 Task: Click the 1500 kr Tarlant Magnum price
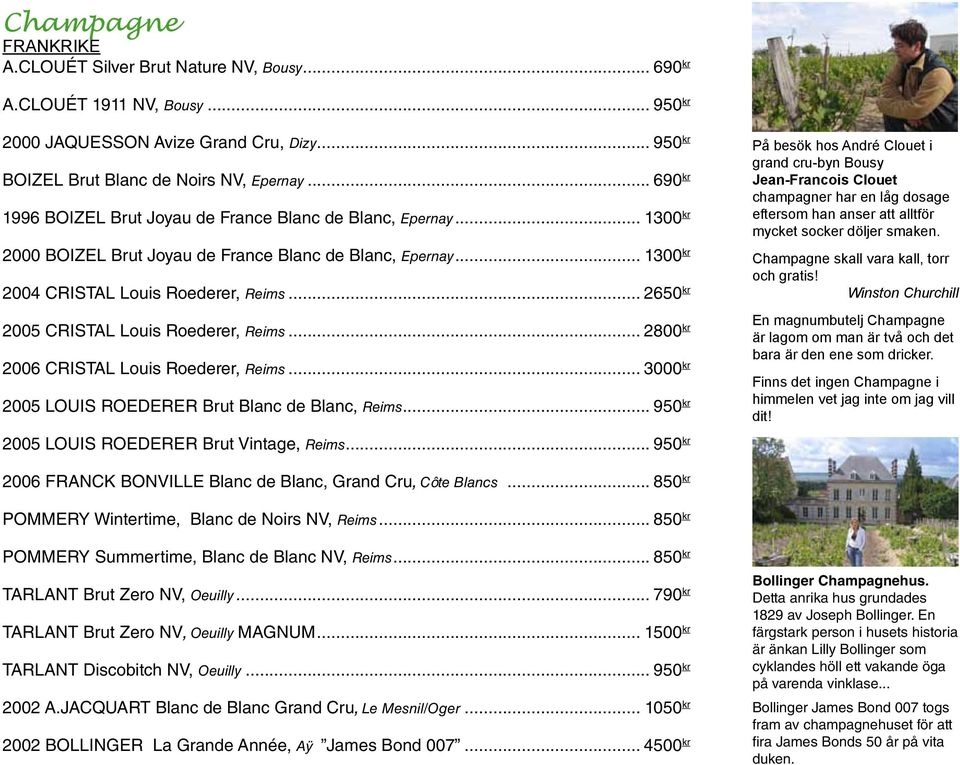click(x=667, y=632)
